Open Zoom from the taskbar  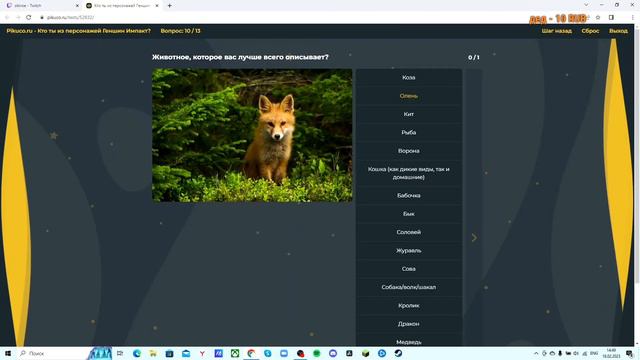pos(284,353)
